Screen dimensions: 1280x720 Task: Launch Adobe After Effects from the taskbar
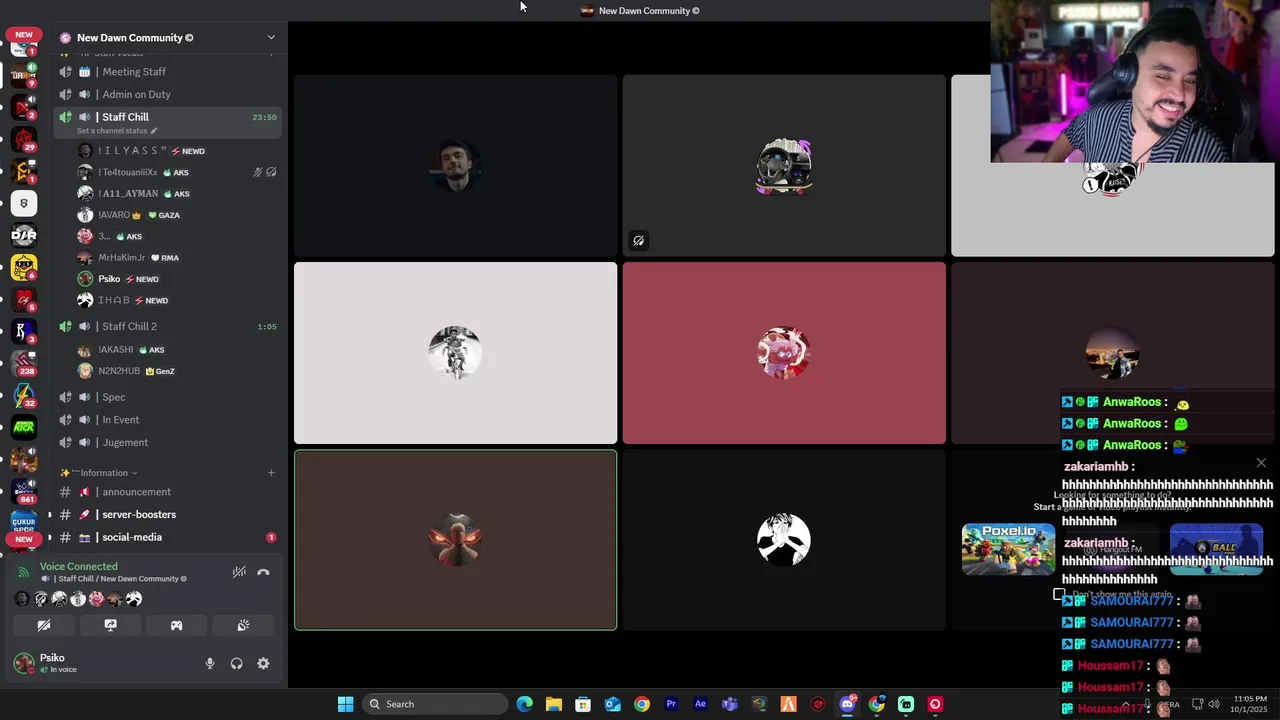[700, 704]
